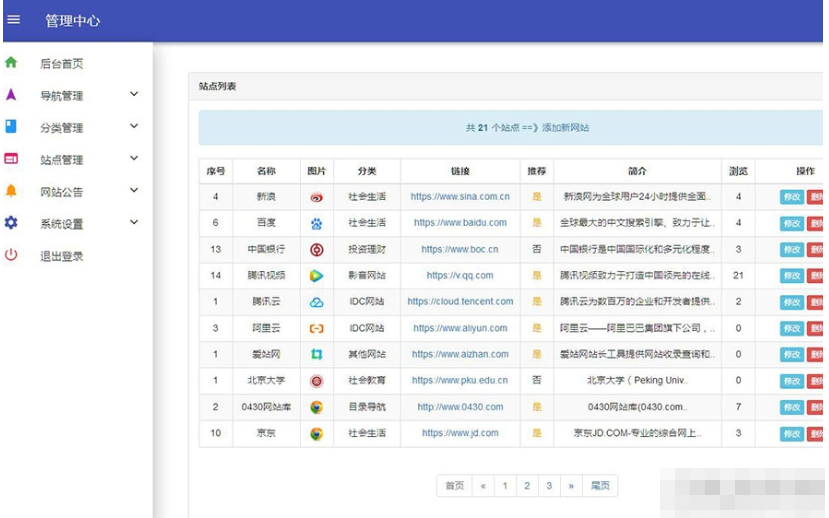This screenshot has height=518, width=829.
Task: Click the purple navigation arrow icon
Action: [11, 95]
